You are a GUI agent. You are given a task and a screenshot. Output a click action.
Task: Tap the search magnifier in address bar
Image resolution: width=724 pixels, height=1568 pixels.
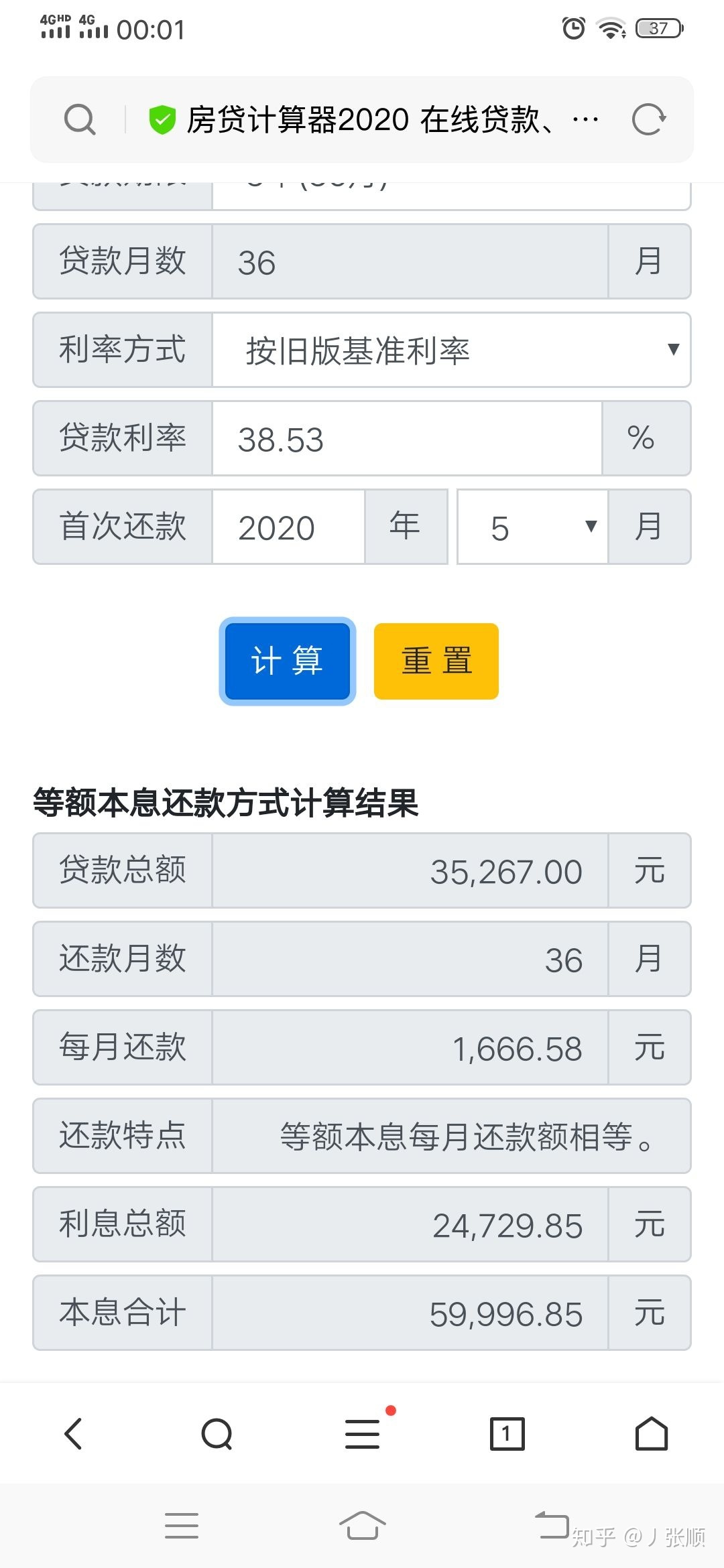80,120
